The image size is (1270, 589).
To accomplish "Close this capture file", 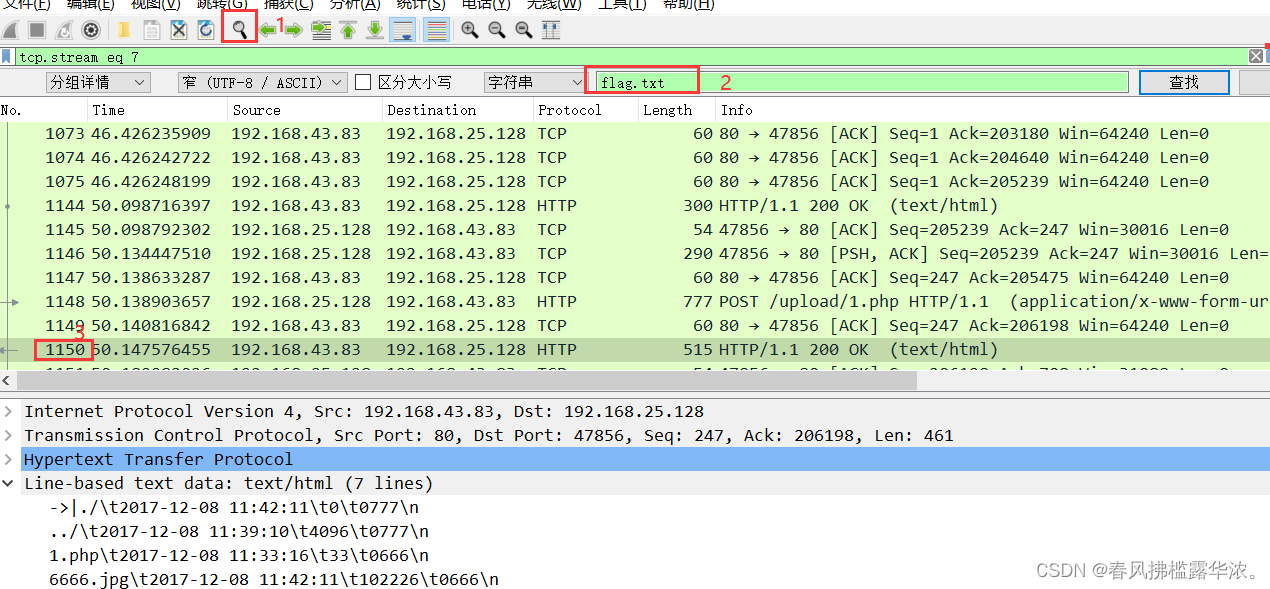I will 179,30.
